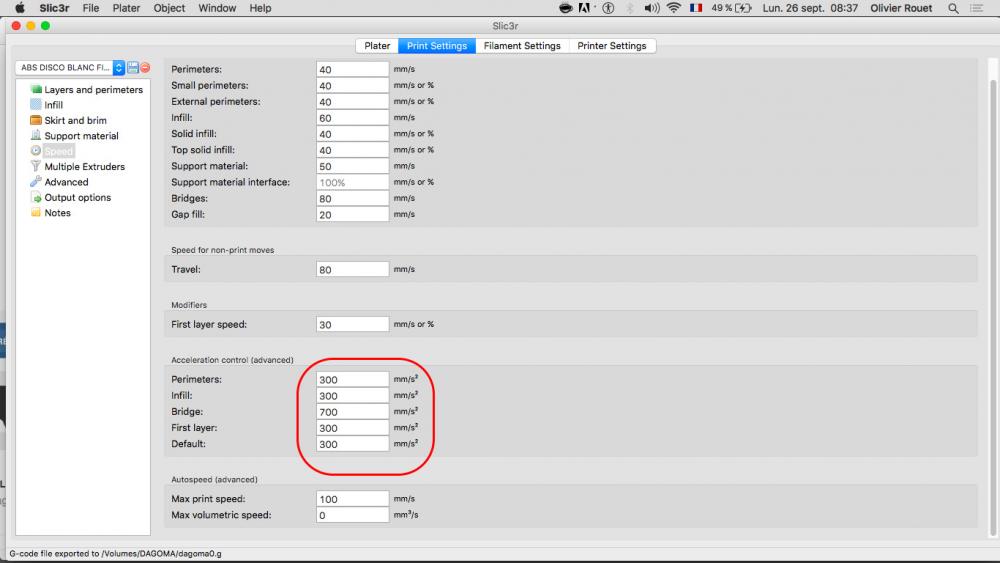Edit the Max volumetric speed field
The image size is (1000, 563).
click(352, 515)
